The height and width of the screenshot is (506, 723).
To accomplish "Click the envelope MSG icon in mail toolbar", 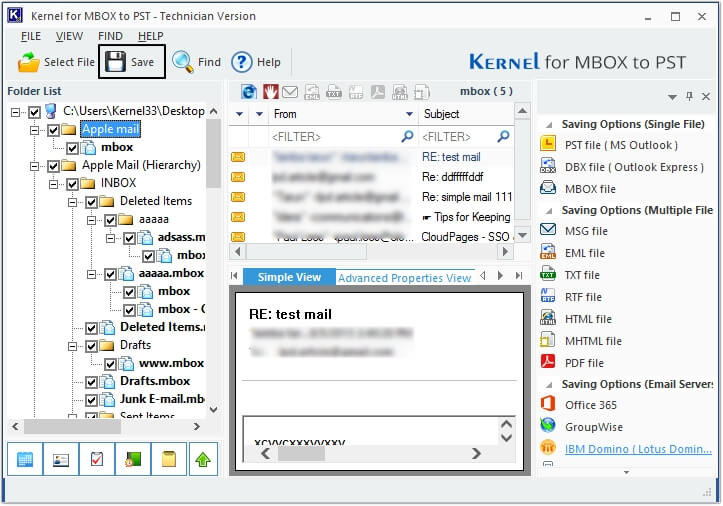I will tap(290, 92).
